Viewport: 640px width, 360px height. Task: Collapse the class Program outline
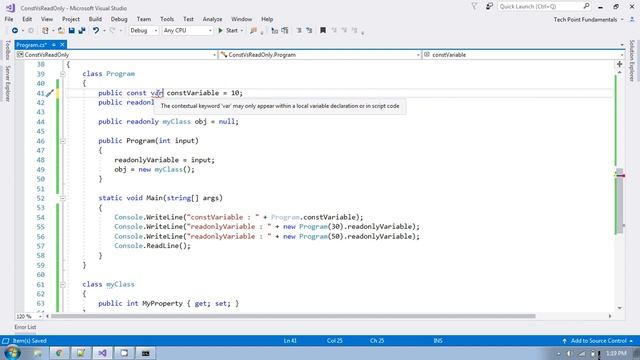pos(62,74)
